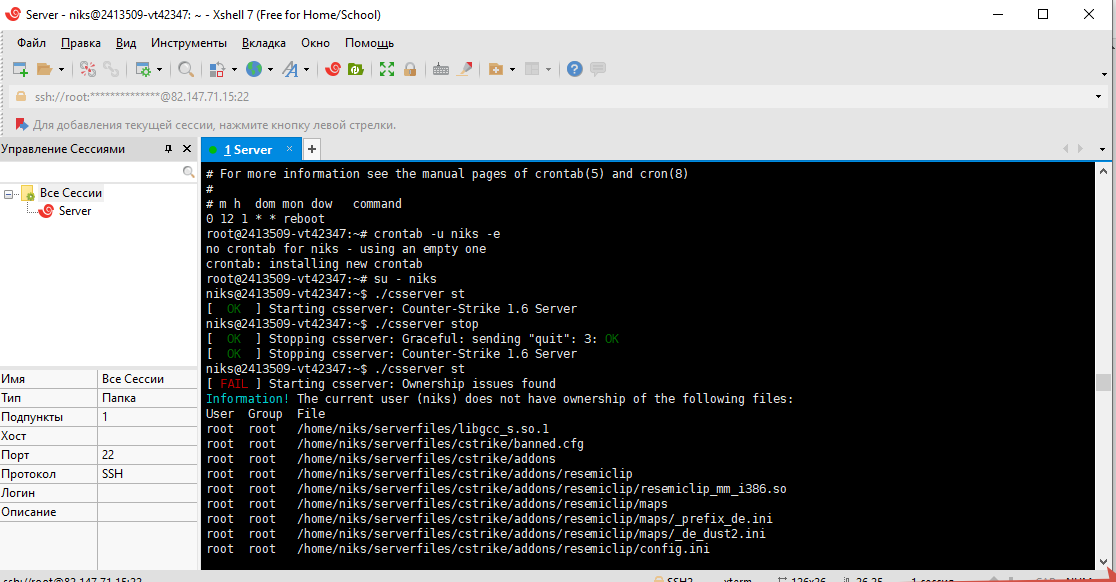Click the green Xftp file transfer icon

coord(356,69)
